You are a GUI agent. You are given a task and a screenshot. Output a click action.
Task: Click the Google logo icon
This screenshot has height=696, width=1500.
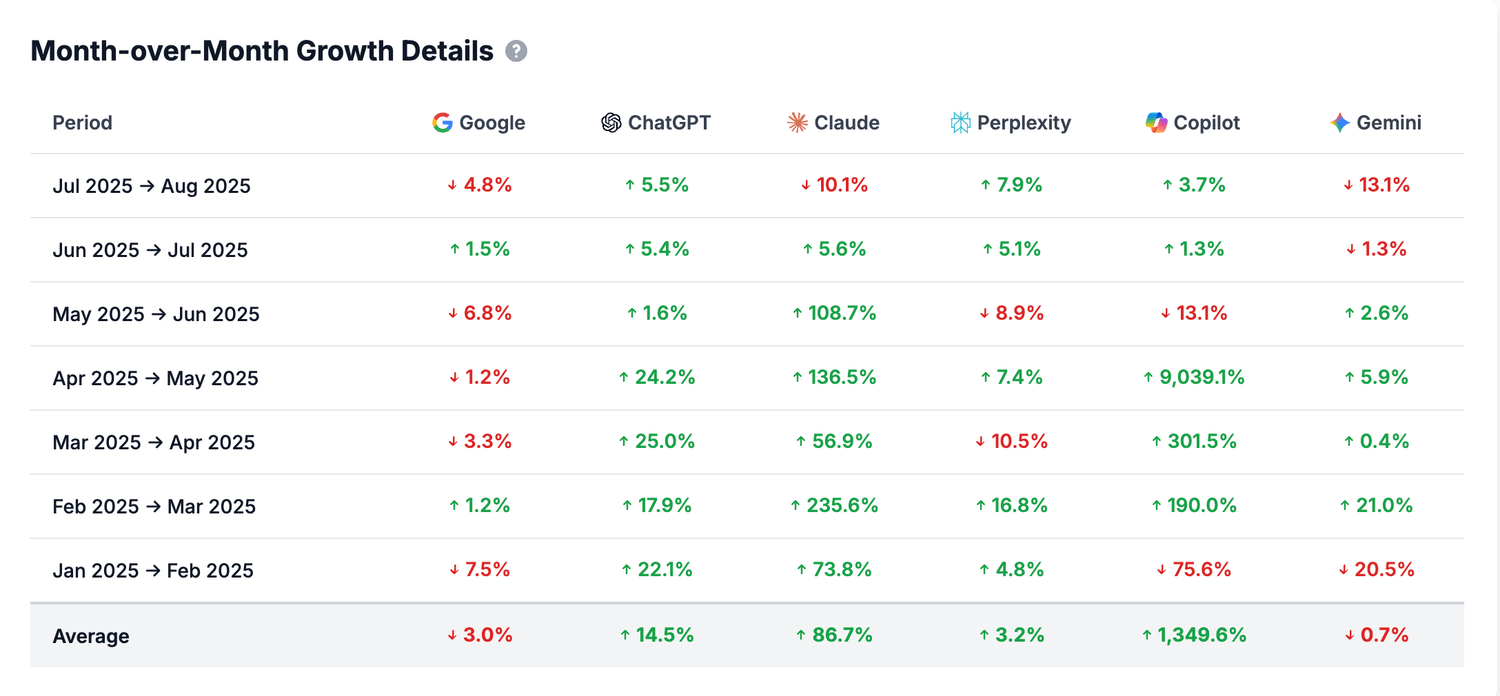(442, 123)
